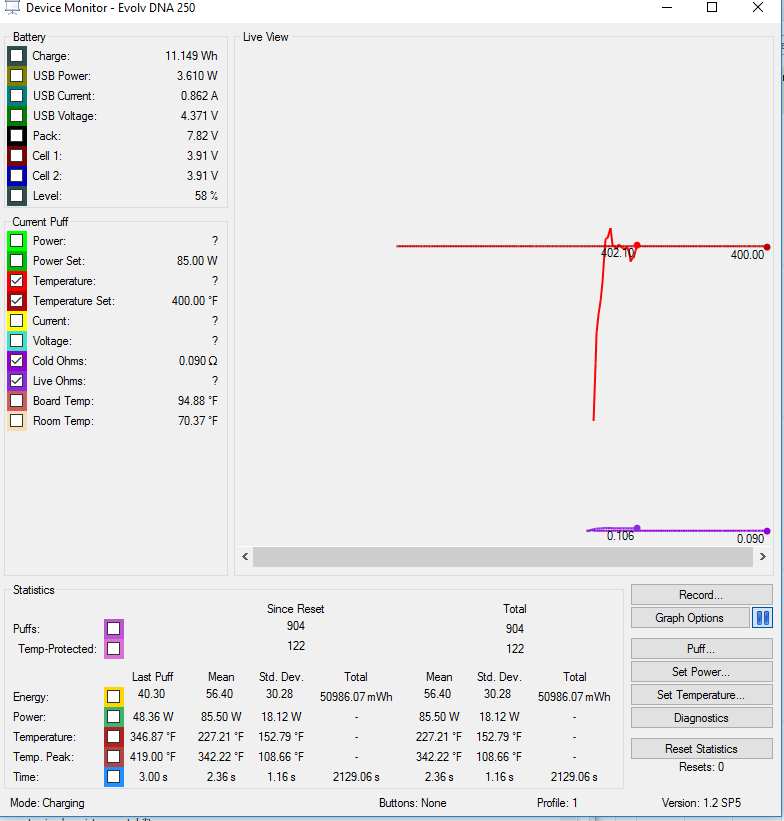Toggle off the Cold Ohms checkbox
Image resolution: width=784 pixels, height=821 pixels.
(17, 361)
